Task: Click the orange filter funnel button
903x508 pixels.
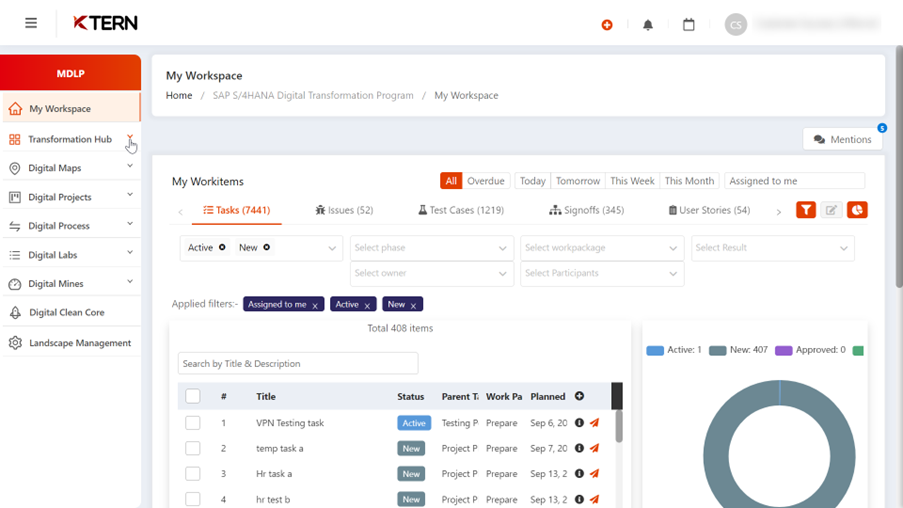Action: pyautogui.click(x=806, y=210)
